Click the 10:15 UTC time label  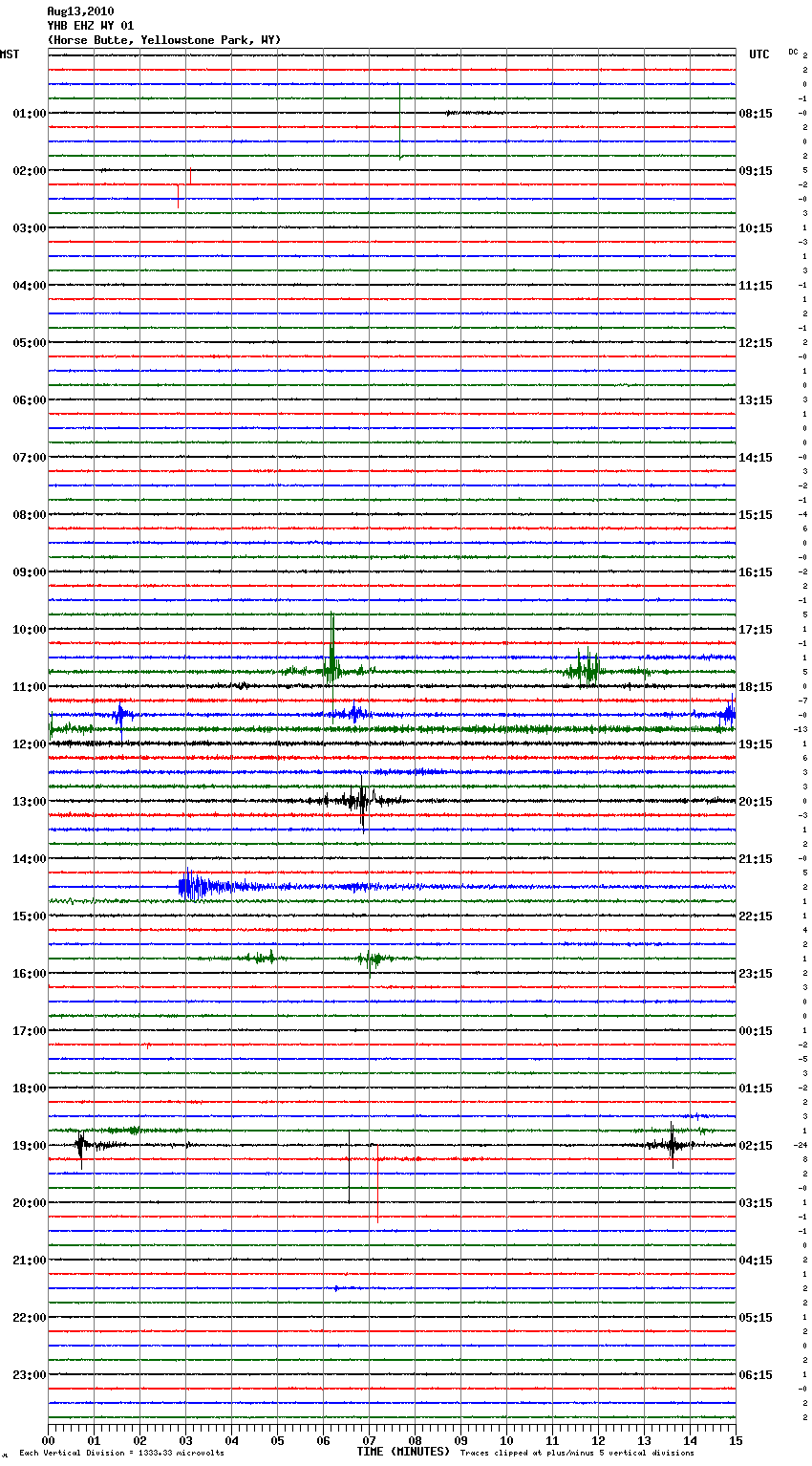[756, 228]
